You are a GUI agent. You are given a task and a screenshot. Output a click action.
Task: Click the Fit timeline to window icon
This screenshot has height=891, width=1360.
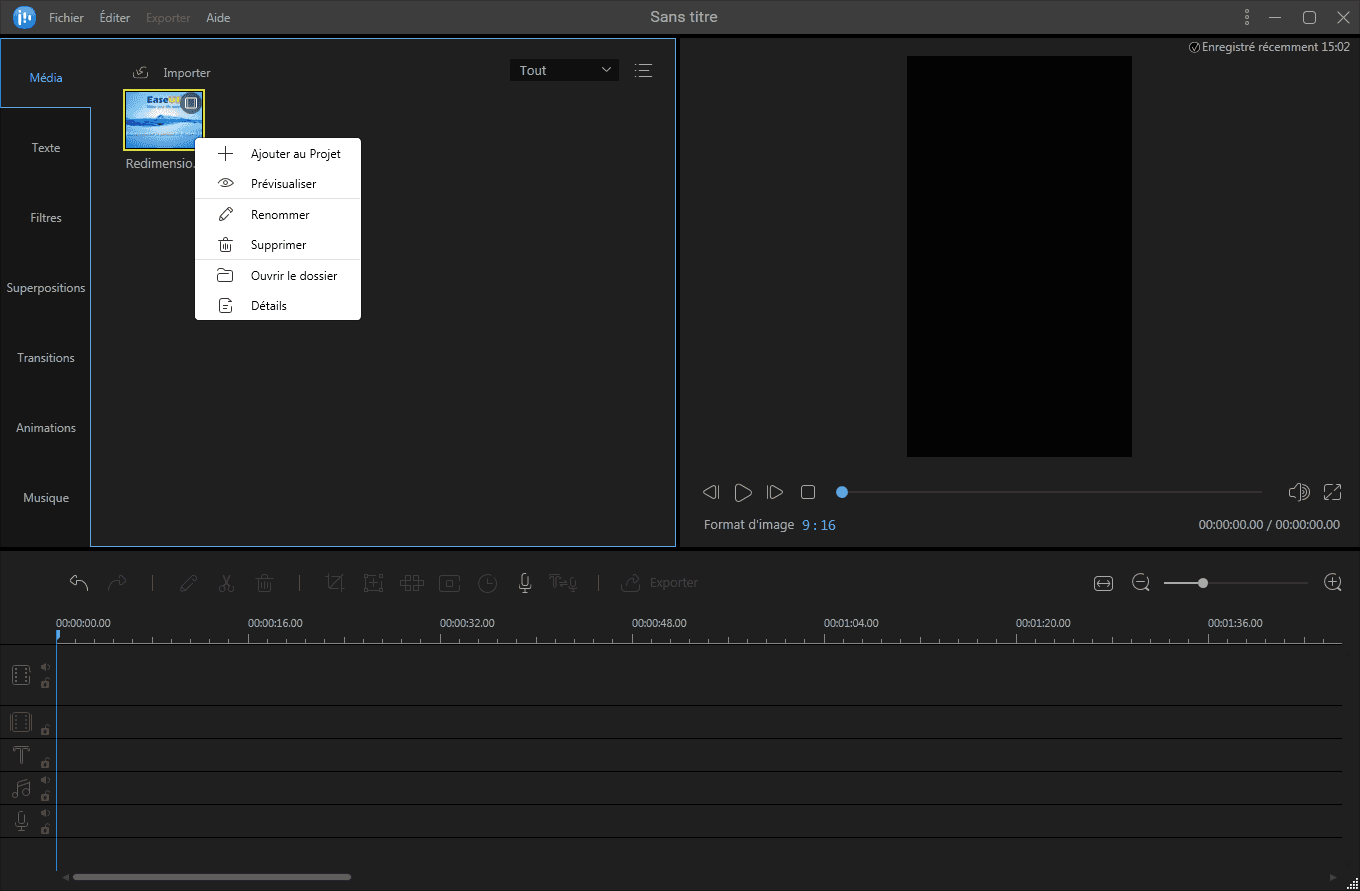point(1103,583)
